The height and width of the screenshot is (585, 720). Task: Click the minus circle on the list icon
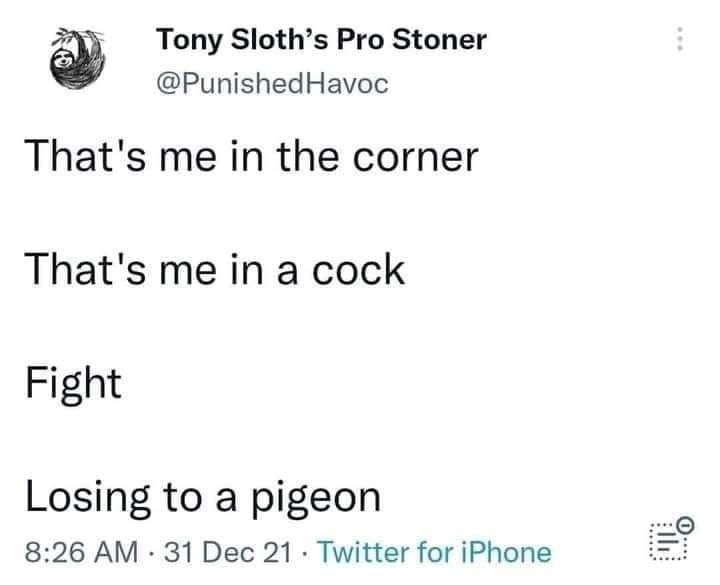point(686,524)
